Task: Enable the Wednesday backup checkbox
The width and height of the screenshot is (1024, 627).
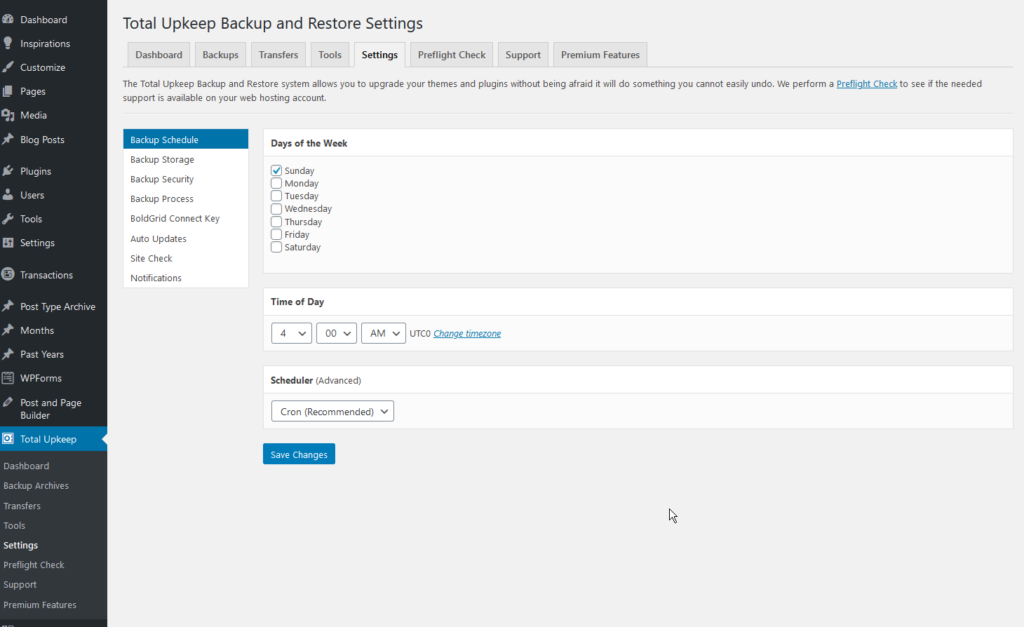Action: [x=277, y=209]
